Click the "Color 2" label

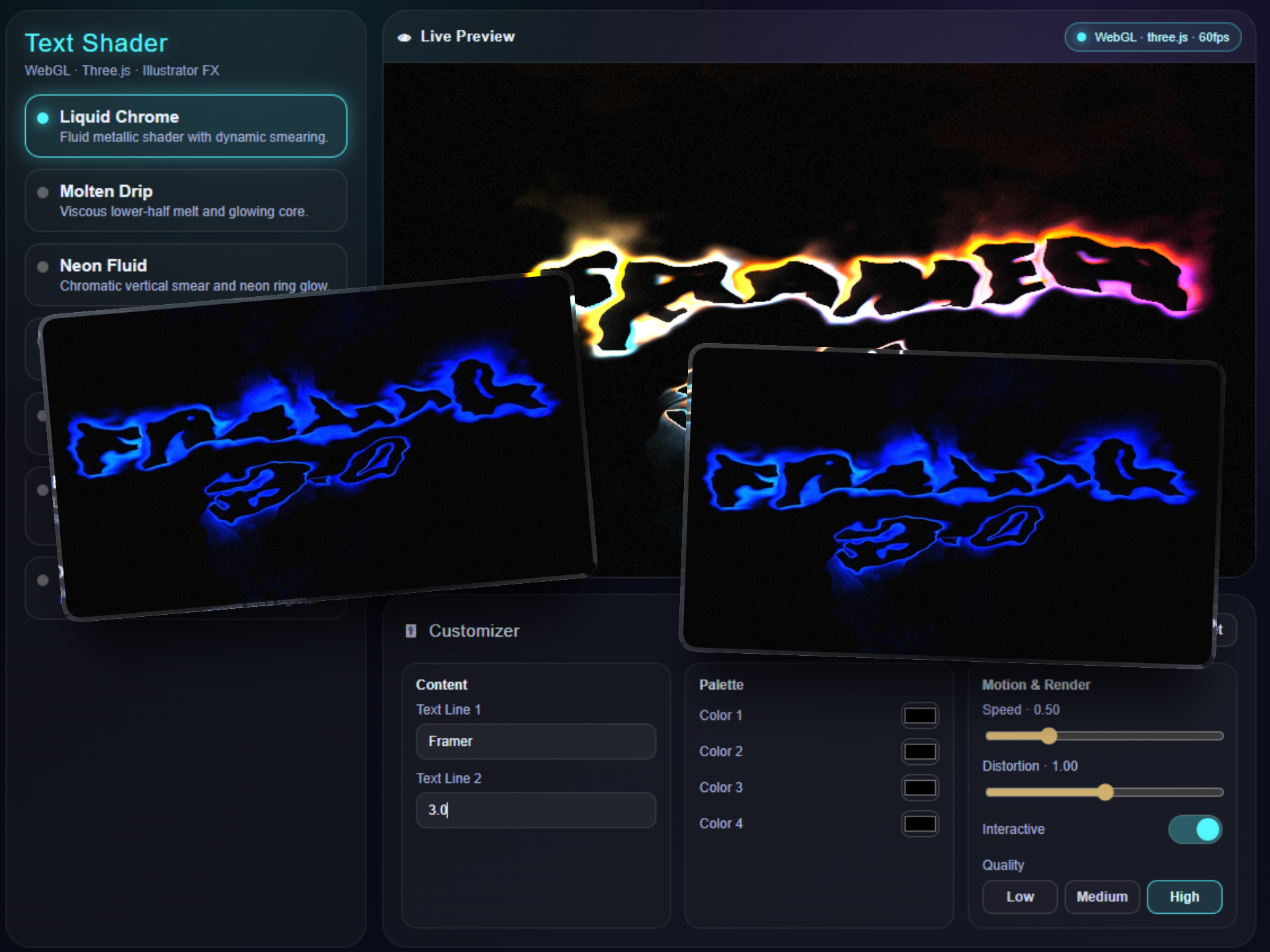721,752
